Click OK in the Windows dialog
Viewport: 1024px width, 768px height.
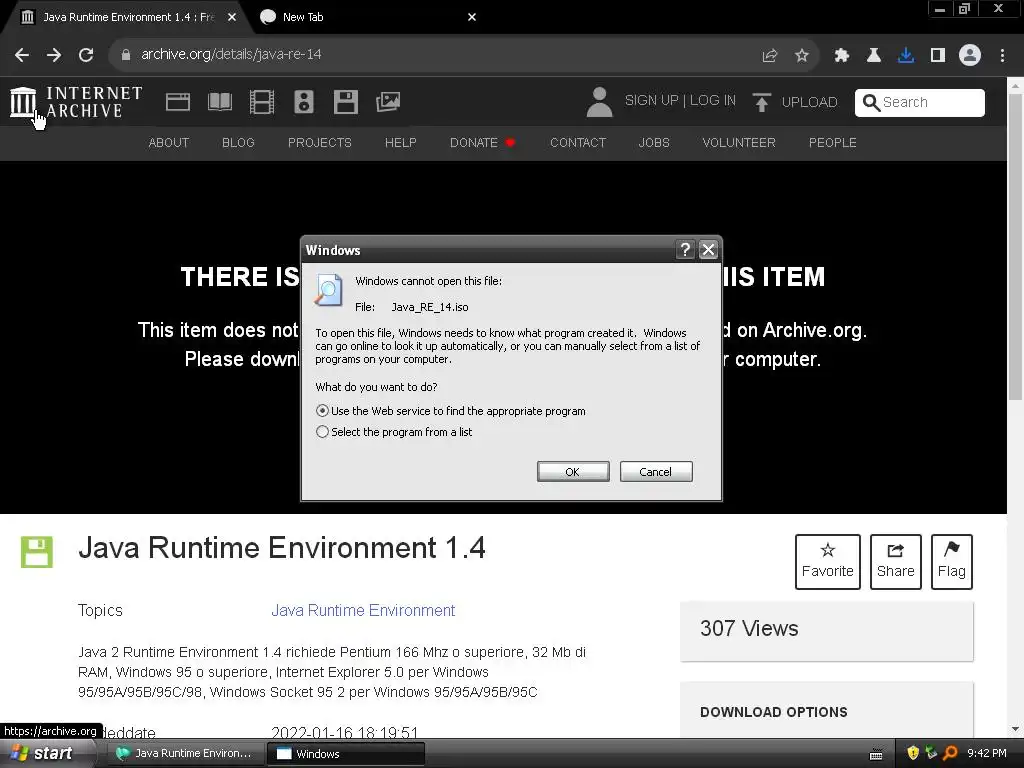pyautogui.click(x=573, y=472)
